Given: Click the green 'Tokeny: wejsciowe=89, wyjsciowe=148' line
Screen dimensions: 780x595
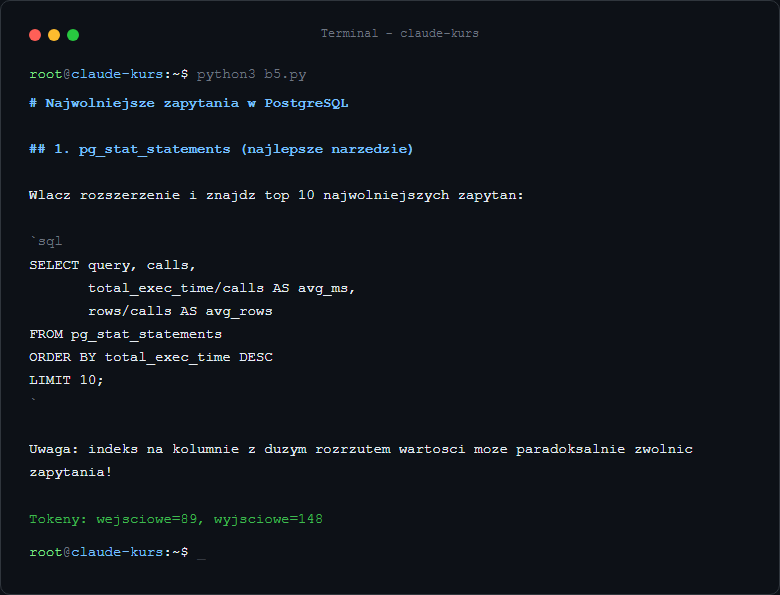Looking at the screenshot, I should [x=176, y=519].
